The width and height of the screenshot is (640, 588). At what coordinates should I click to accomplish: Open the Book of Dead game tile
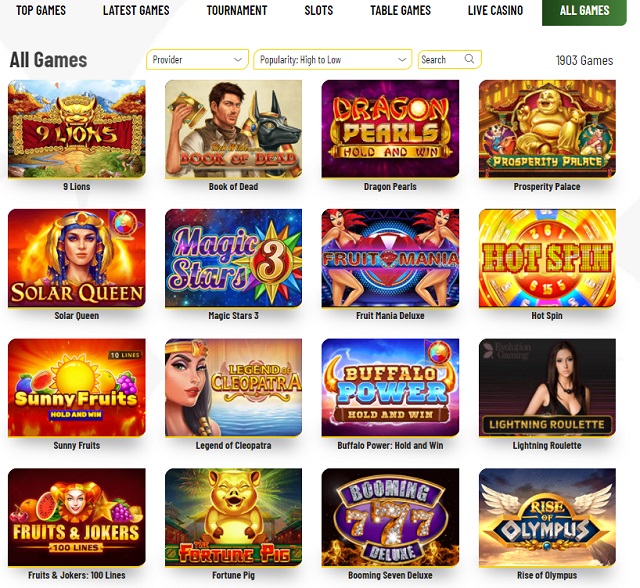pyautogui.click(x=233, y=129)
